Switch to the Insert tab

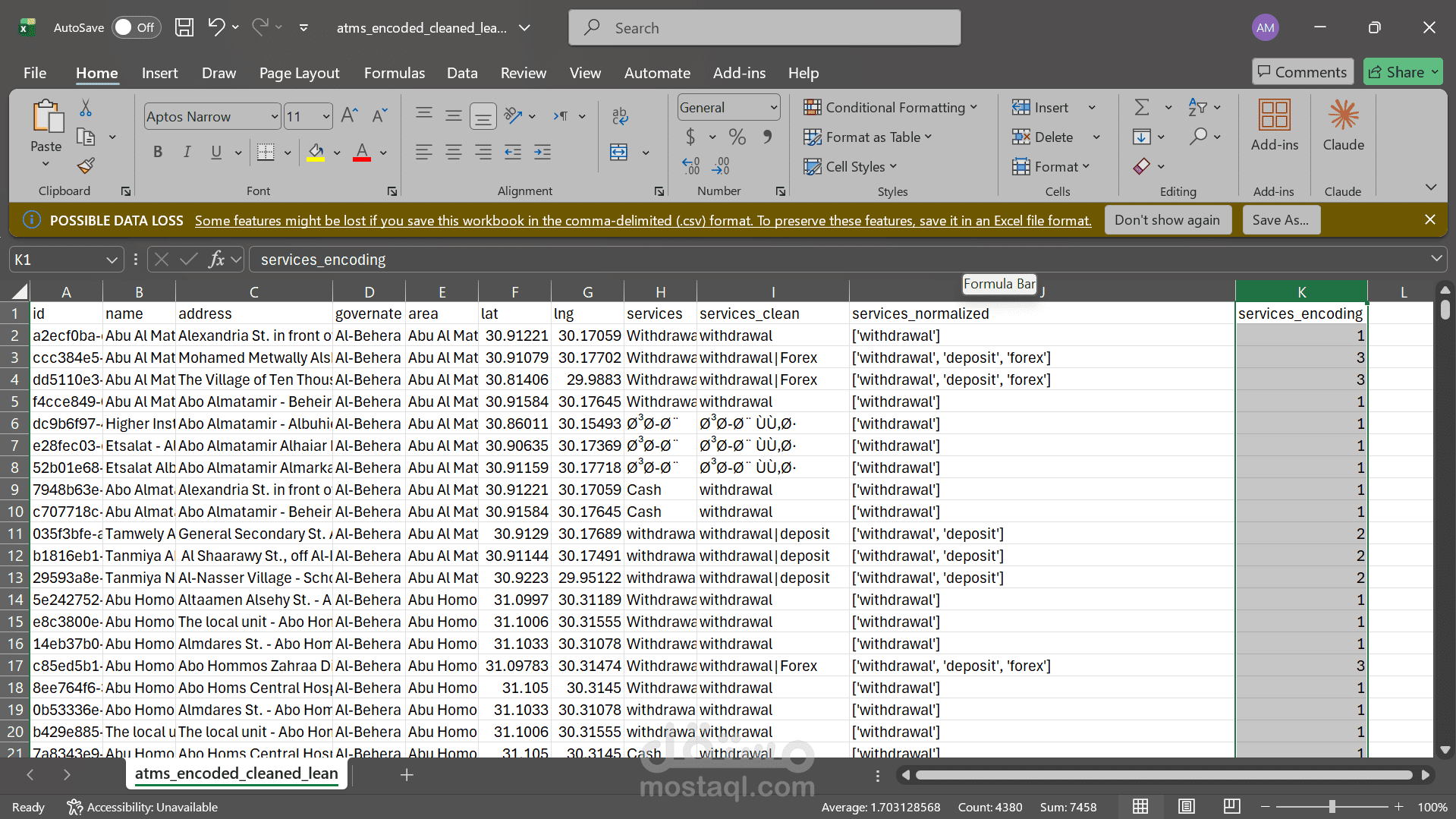tap(159, 73)
